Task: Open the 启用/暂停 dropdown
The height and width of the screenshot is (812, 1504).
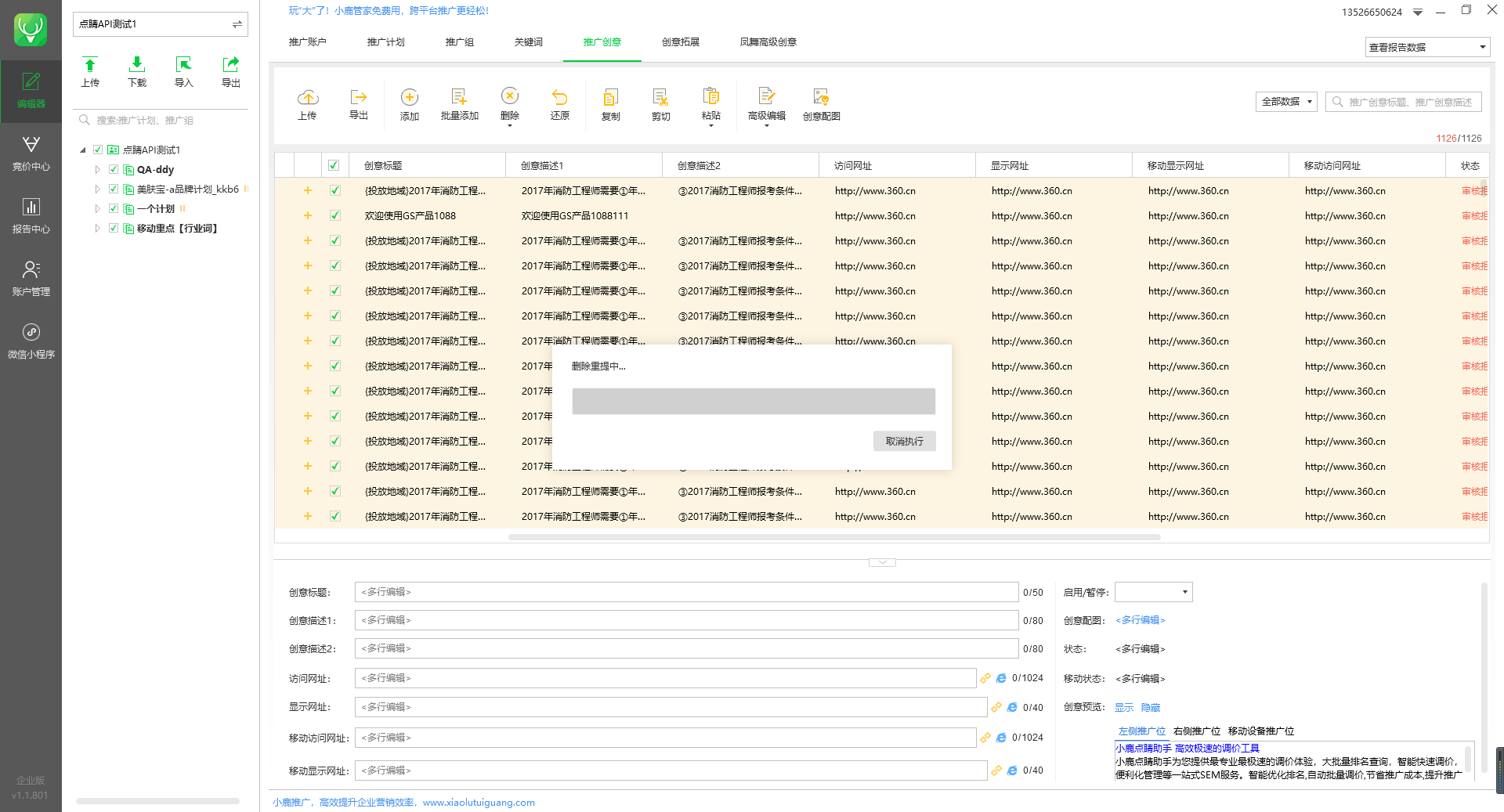Action: tap(1154, 592)
